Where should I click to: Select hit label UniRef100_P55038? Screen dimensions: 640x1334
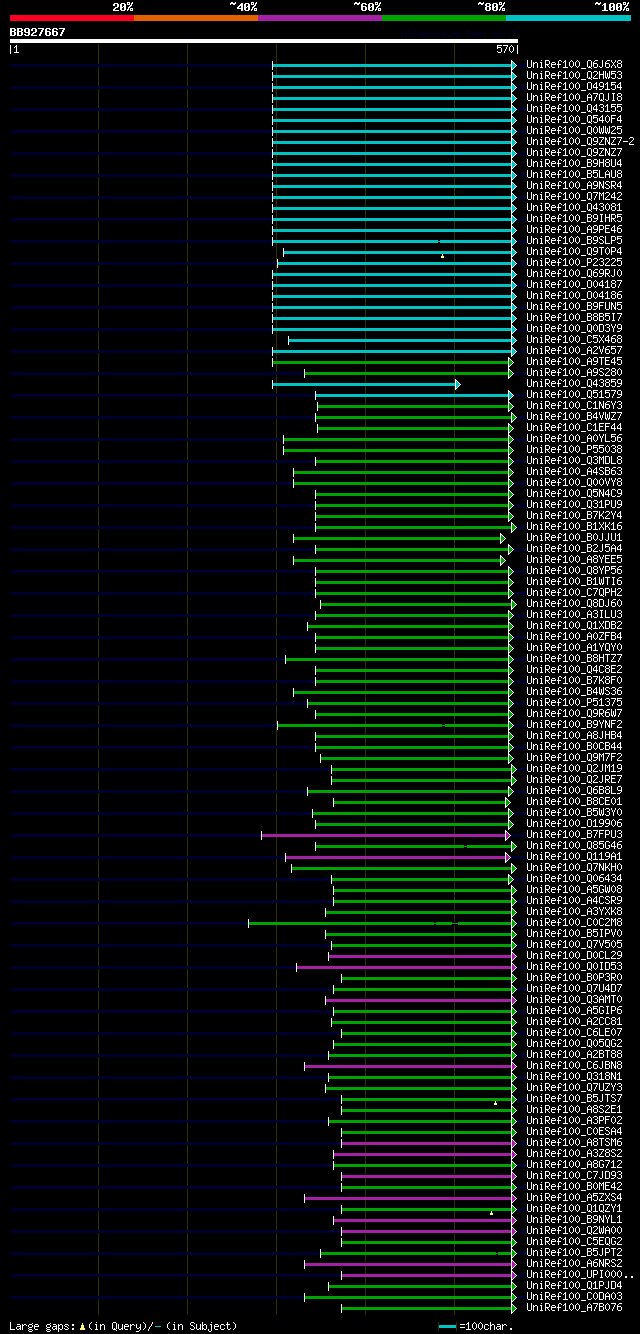point(574,449)
